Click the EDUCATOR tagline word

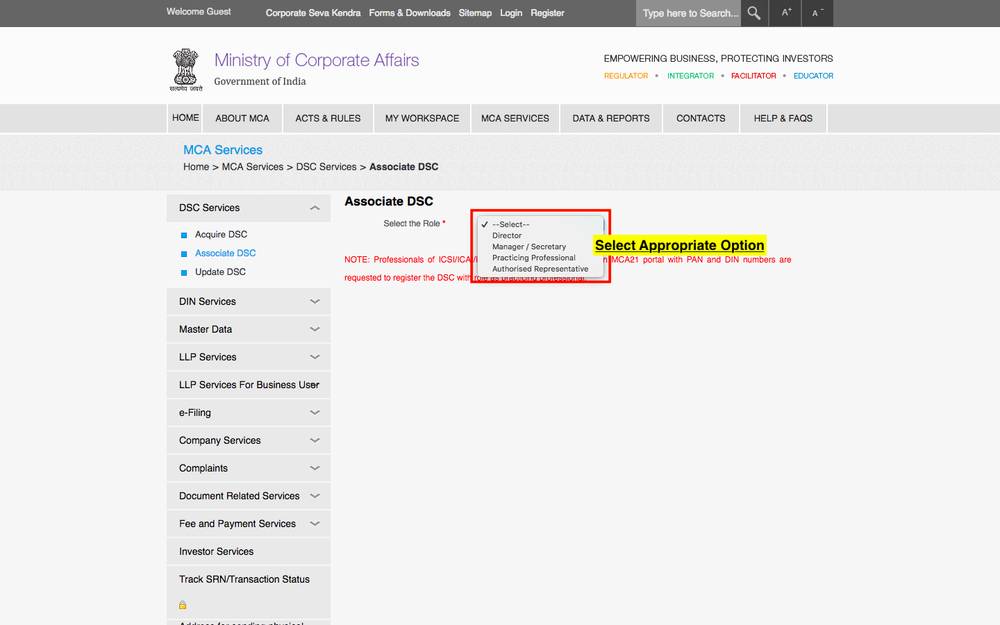[x=813, y=76]
